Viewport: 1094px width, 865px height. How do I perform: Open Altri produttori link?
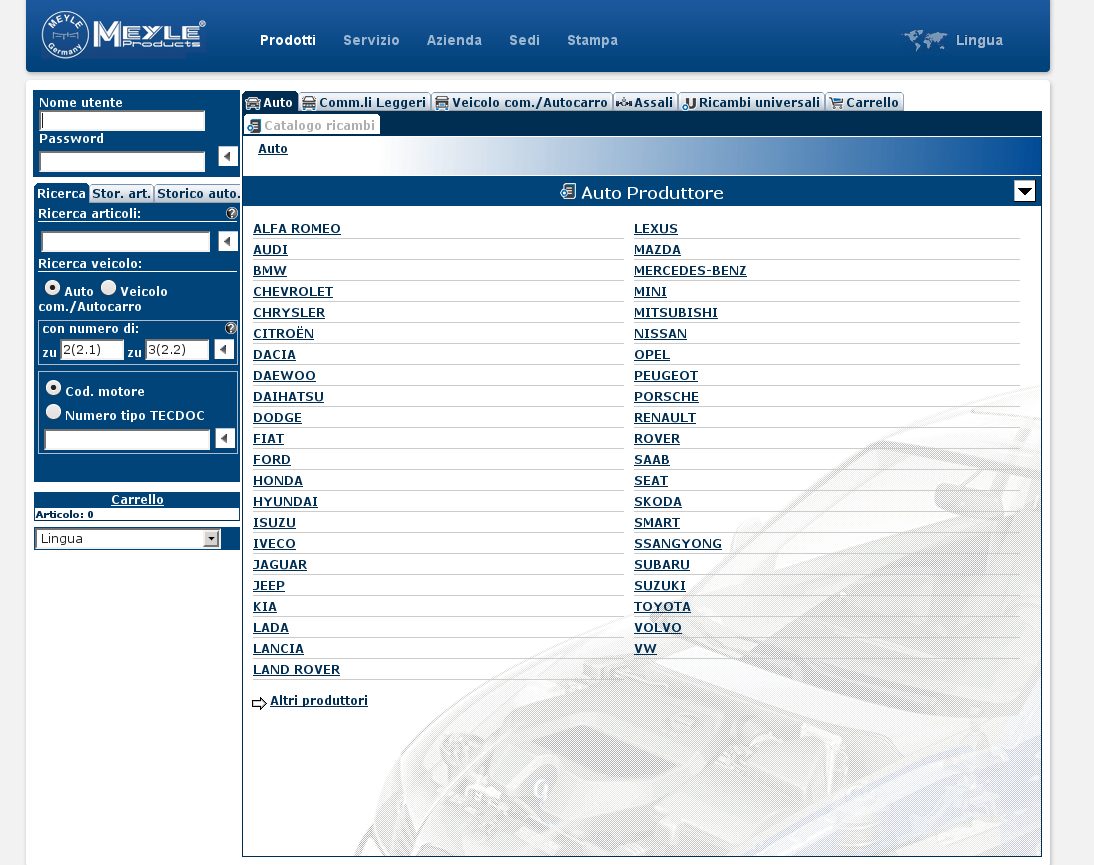click(319, 700)
